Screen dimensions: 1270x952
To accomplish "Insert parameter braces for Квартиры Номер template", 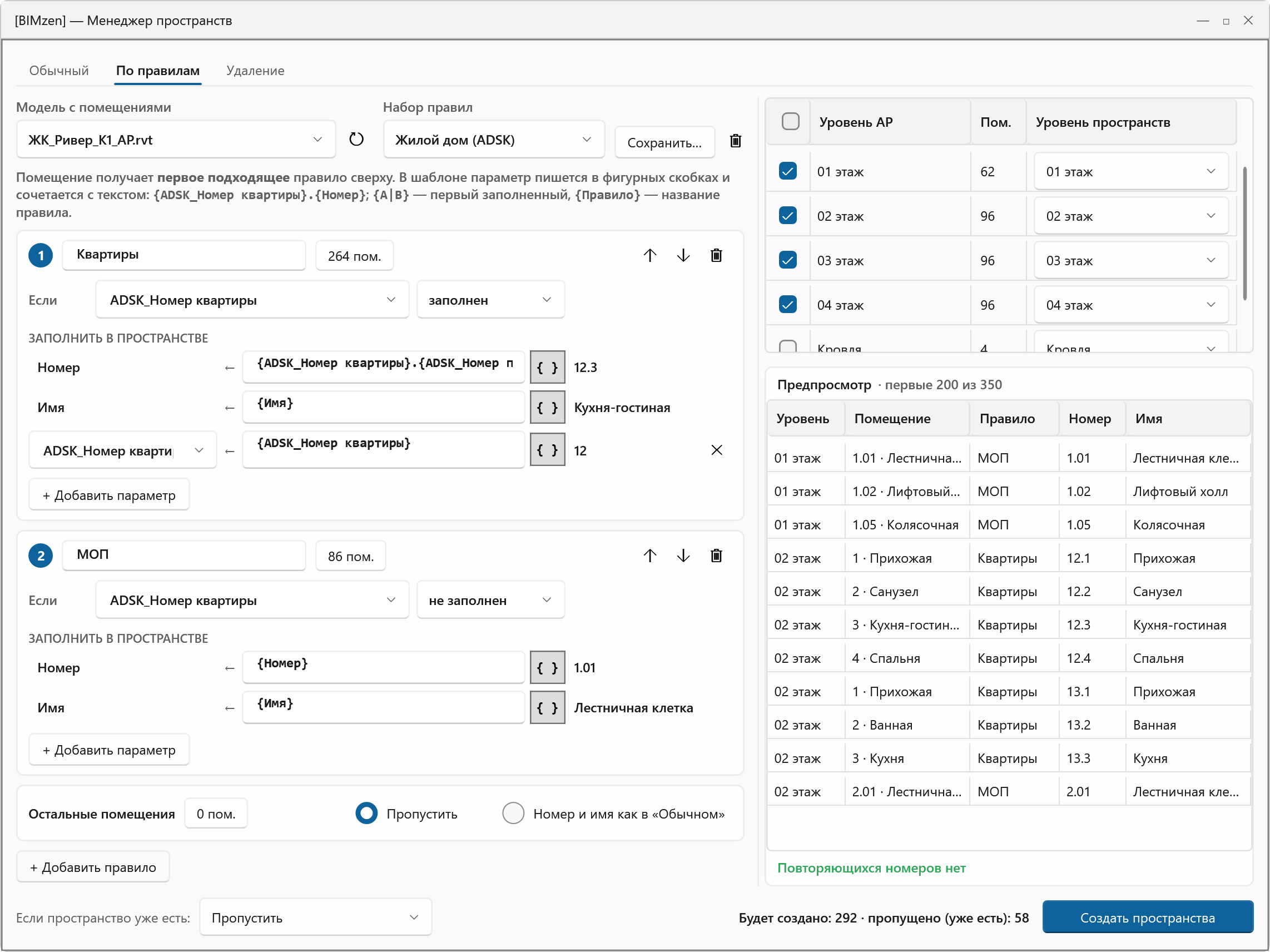I will coord(547,368).
